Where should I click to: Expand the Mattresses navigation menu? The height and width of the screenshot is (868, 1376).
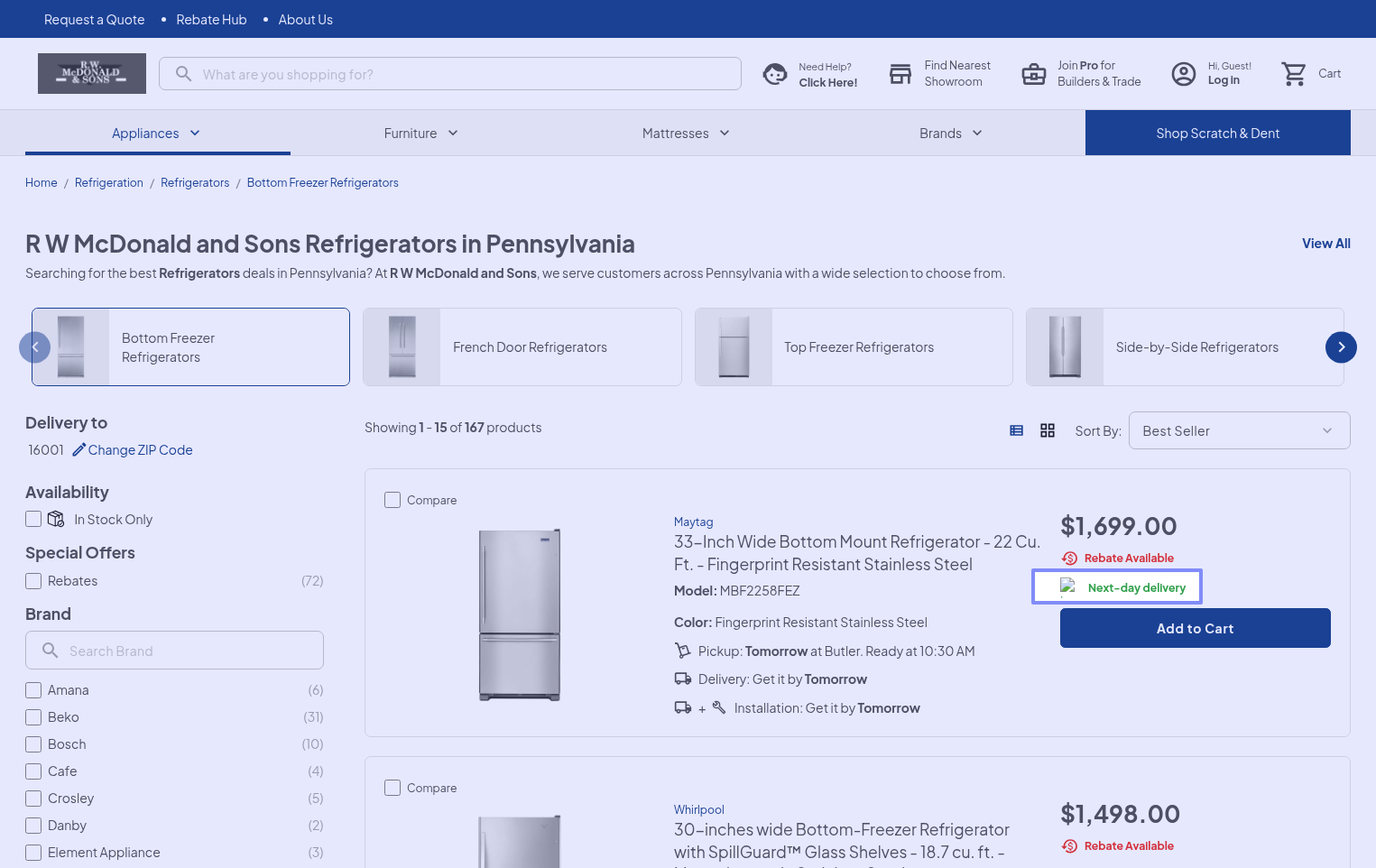coord(685,134)
